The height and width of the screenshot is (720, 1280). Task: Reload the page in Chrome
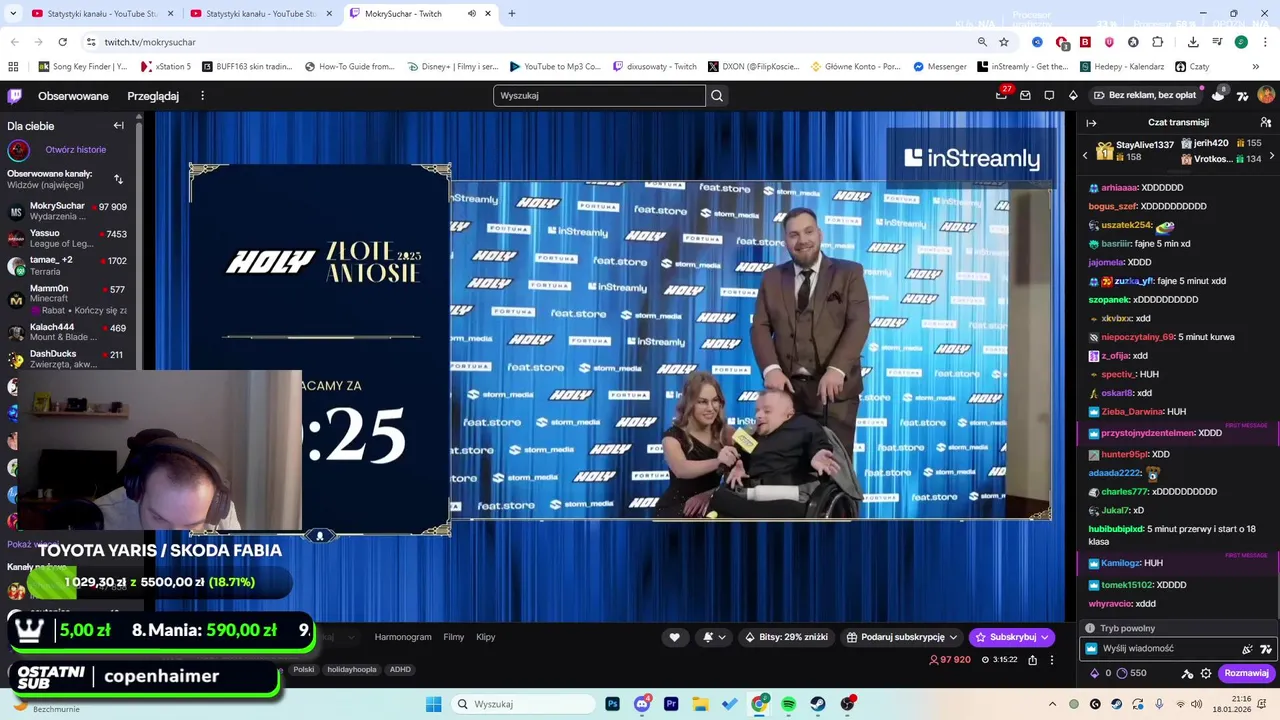click(x=62, y=42)
